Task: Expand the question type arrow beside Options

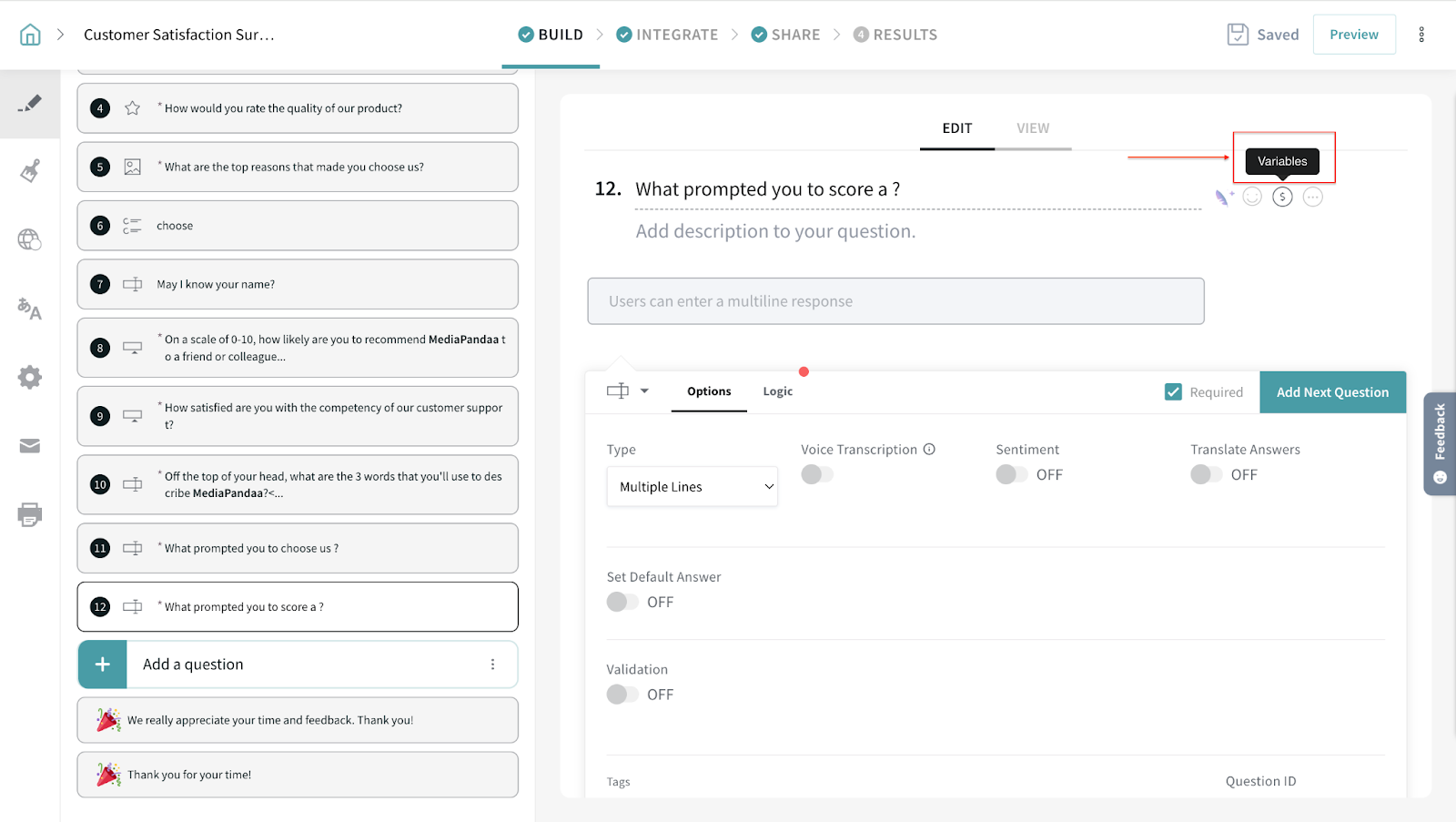Action: (x=644, y=391)
